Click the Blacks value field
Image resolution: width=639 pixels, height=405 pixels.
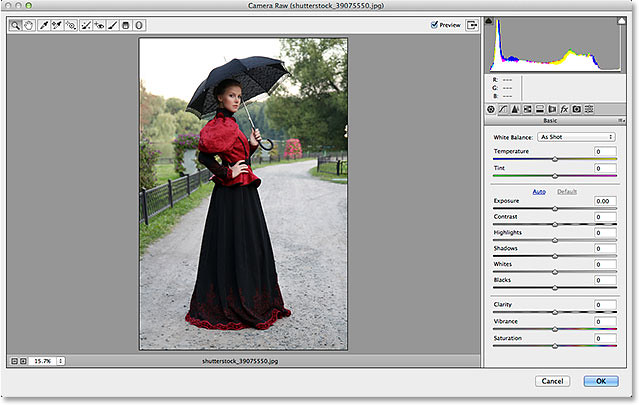tap(605, 280)
